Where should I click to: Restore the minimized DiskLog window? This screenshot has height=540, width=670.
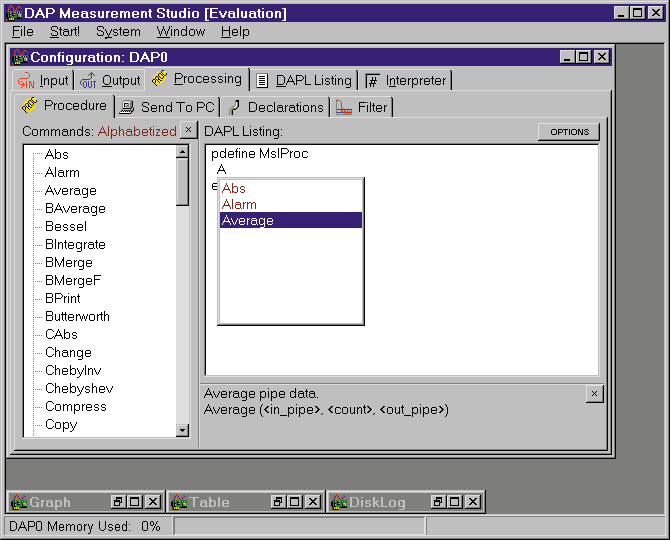(437, 502)
